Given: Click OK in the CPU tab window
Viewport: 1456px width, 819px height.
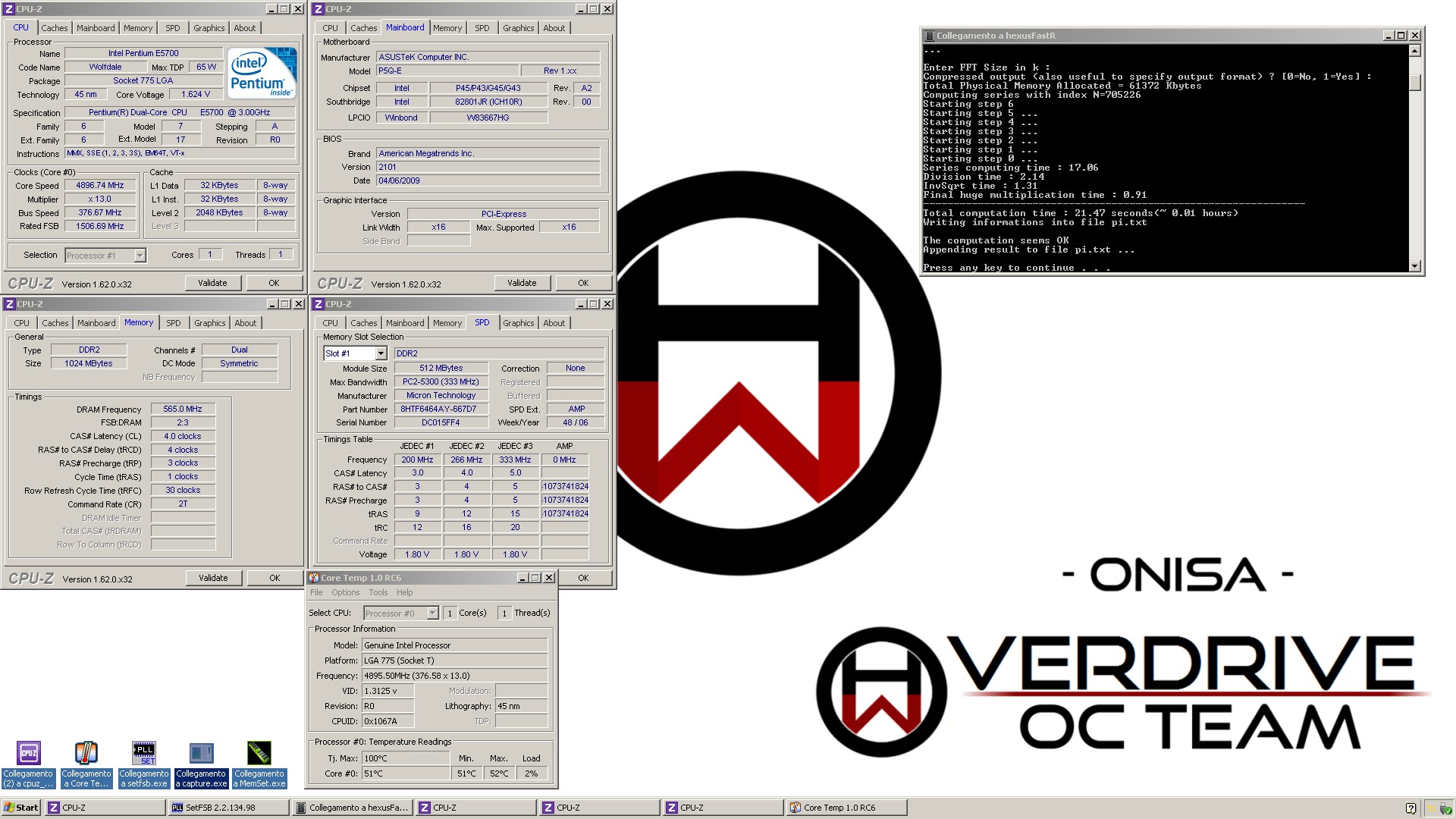Looking at the screenshot, I should [x=275, y=283].
